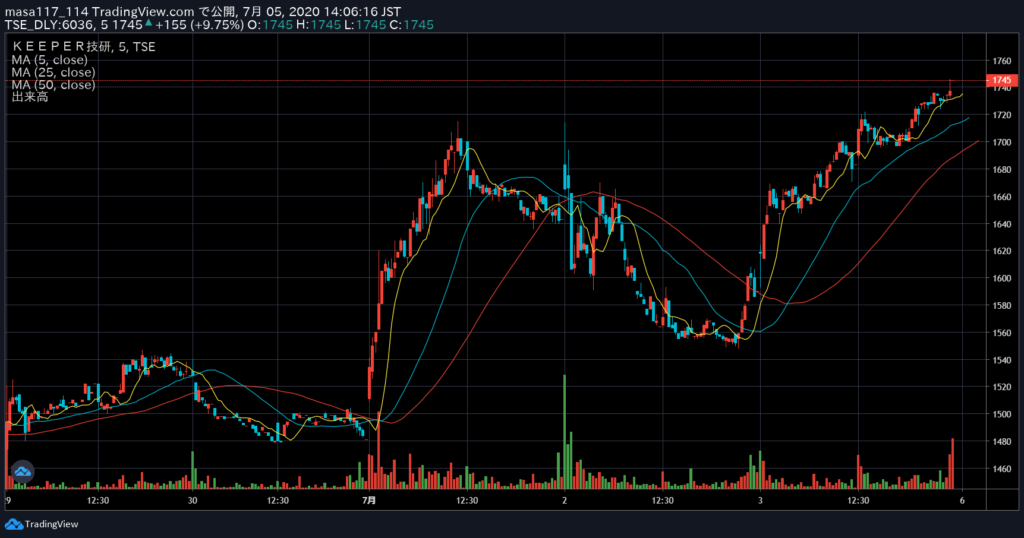Click the 1620 price axis label
The width and height of the screenshot is (1024, 538).
[x=1002, y=251]
